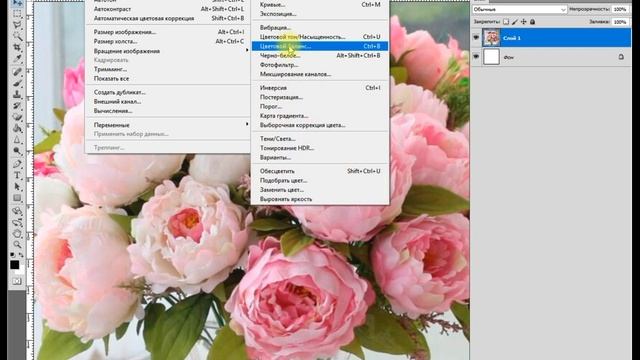This screenshot has width=640, height=360.
Task: Click the Непрозрачность opacity value field
Action: tap(620, 9)
